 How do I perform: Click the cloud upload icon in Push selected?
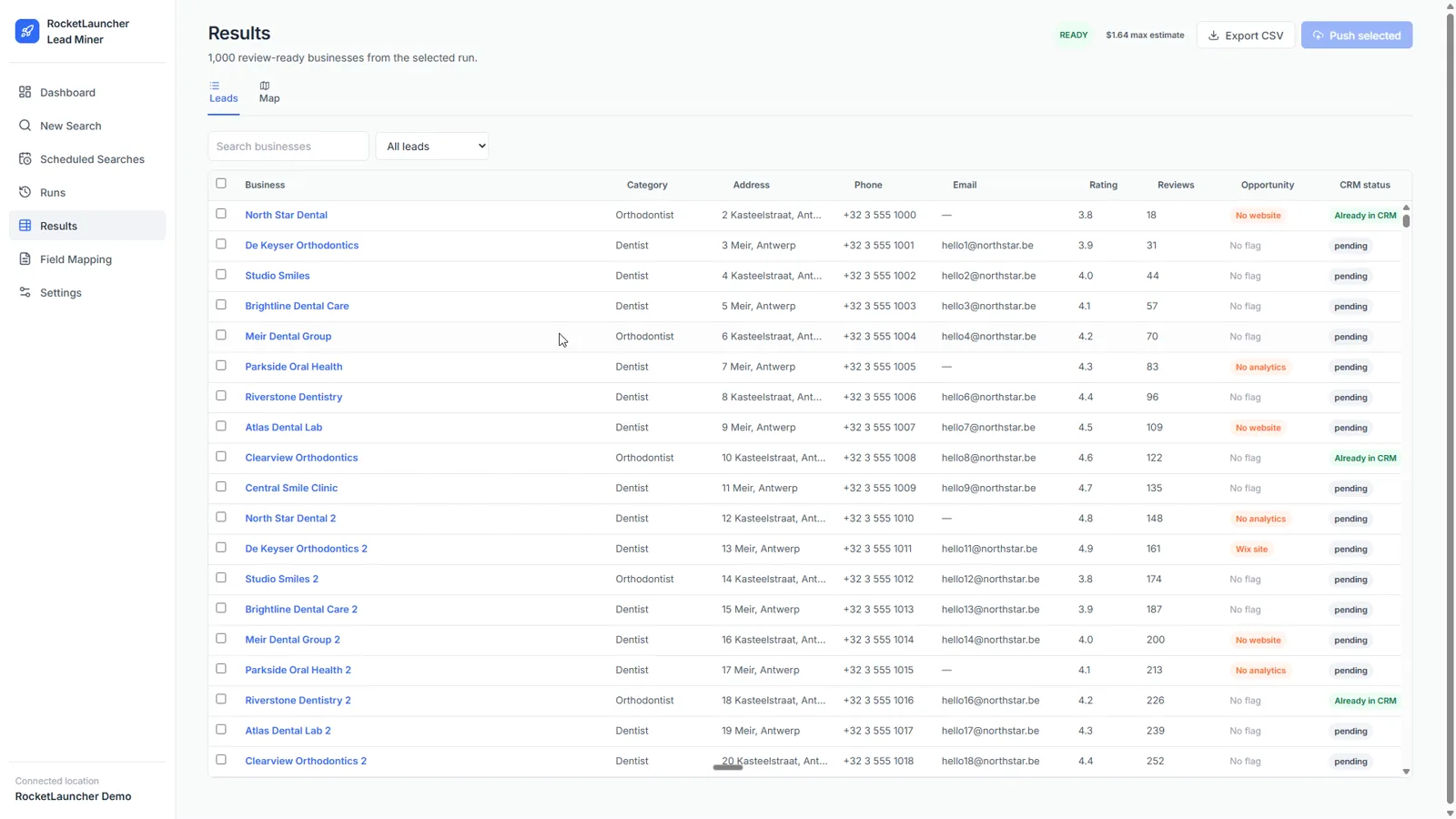tap(1318, 35)
